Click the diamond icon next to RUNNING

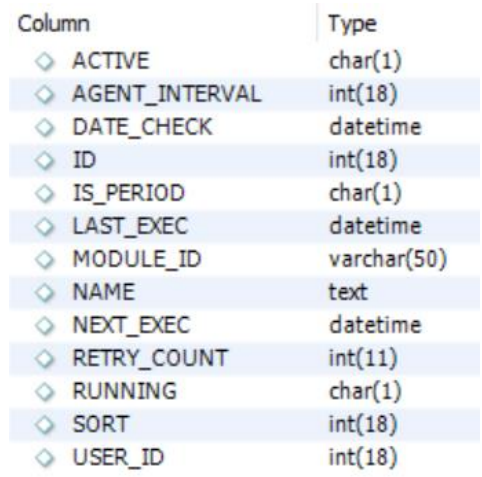point(44,392)
